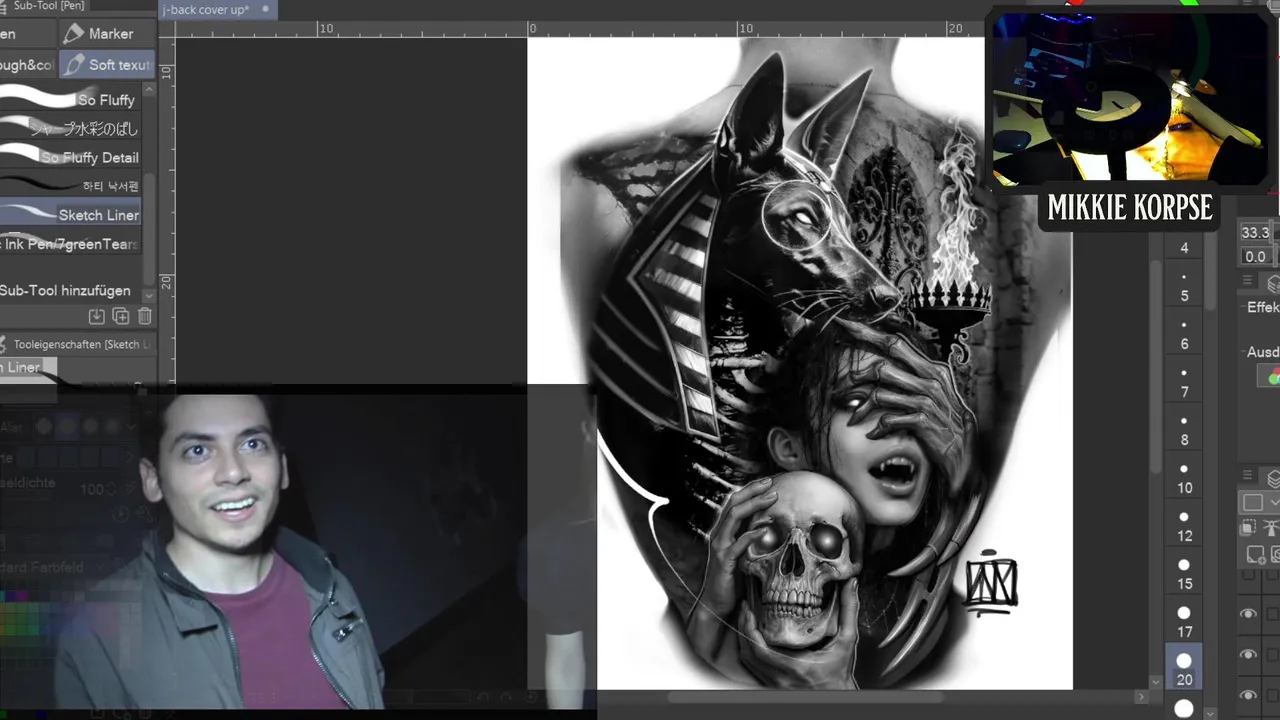Screen dimensions: 1280x720
Task: Click canvas vertical scrollbar down arrow
Action: coord(1157,681)
